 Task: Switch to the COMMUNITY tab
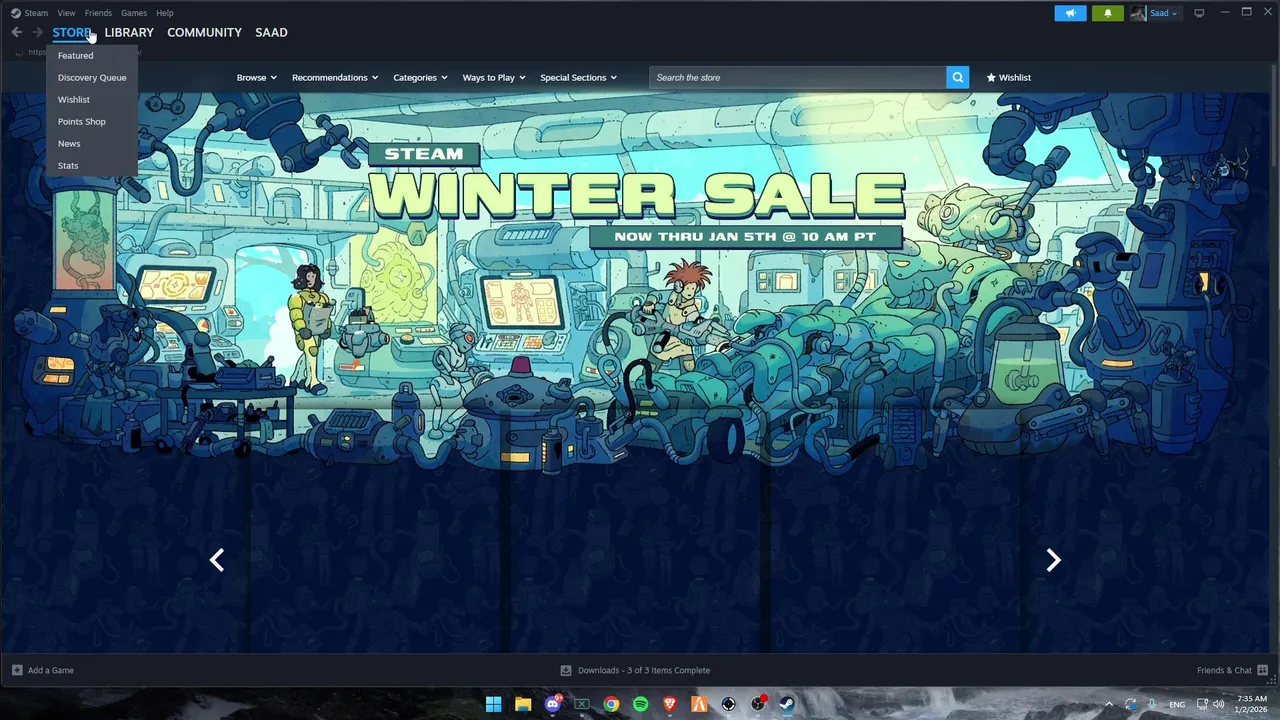204,32
